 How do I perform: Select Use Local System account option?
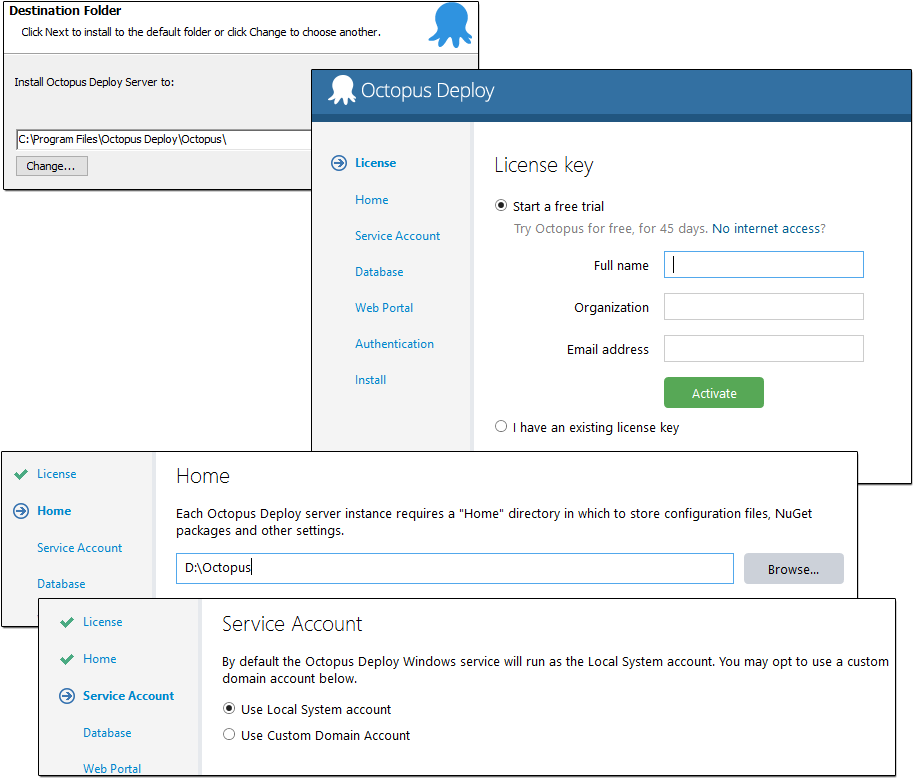pos(229,709)
